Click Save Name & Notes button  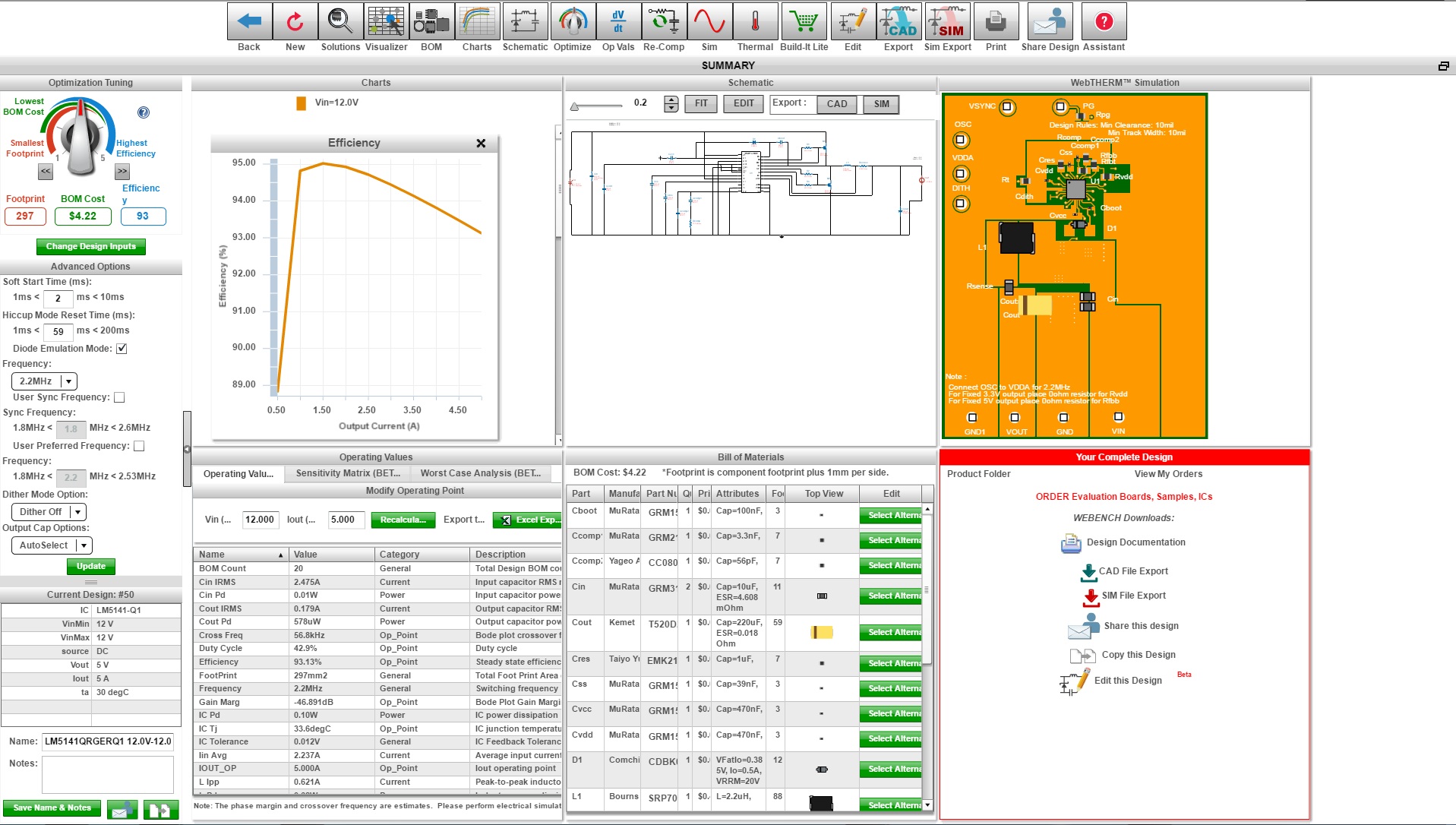[52, 808]
